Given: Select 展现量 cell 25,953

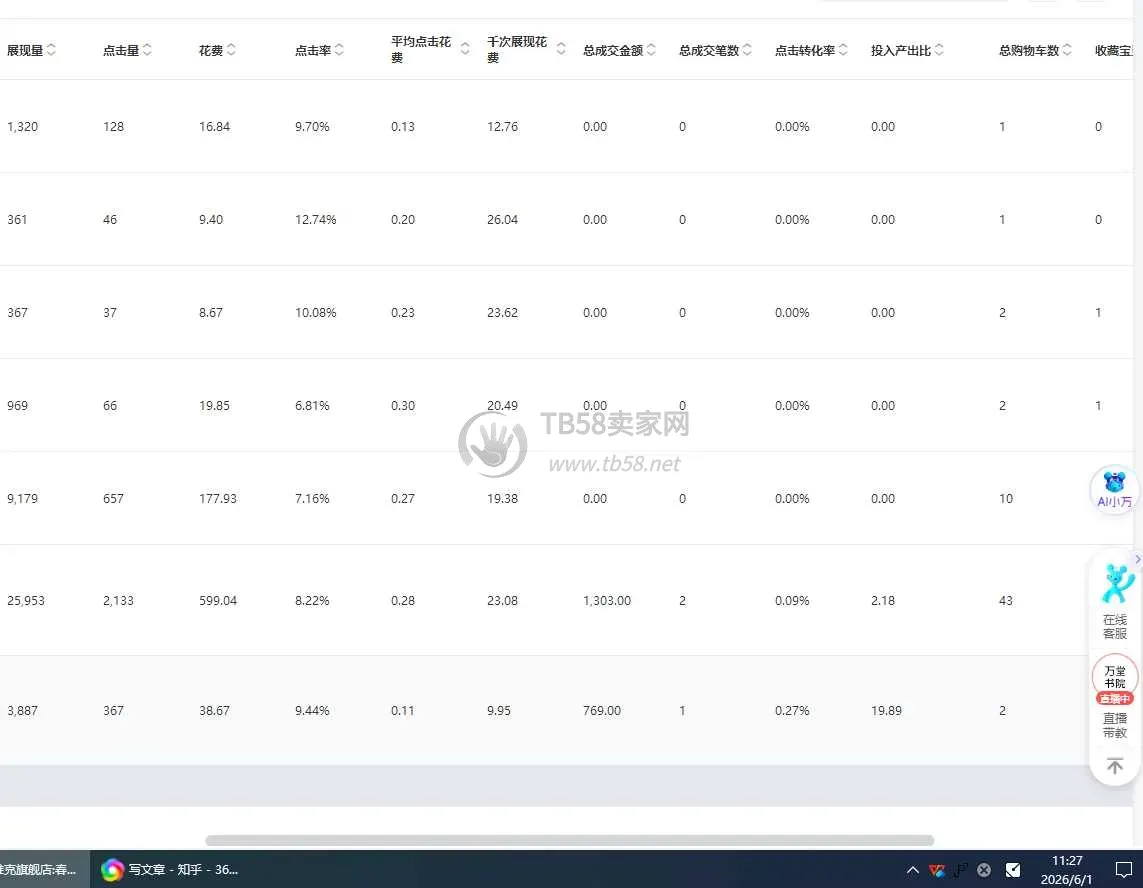Looking at the screenshot, I should (26, 601).
